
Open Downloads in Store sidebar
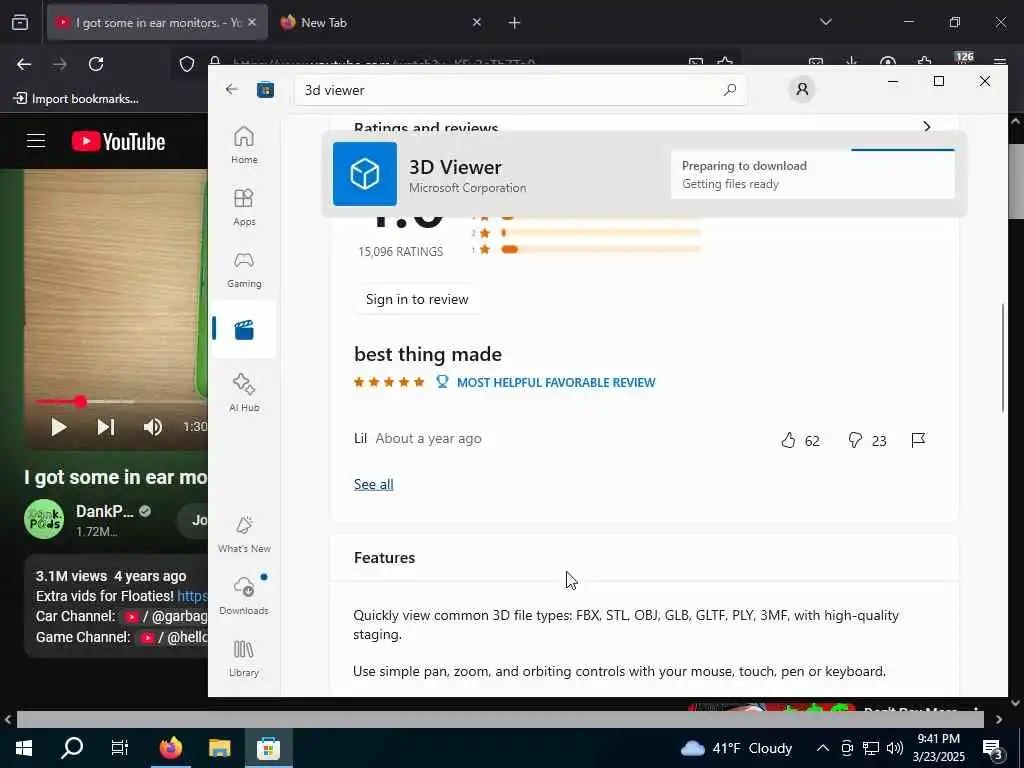(x=244, y=596)
